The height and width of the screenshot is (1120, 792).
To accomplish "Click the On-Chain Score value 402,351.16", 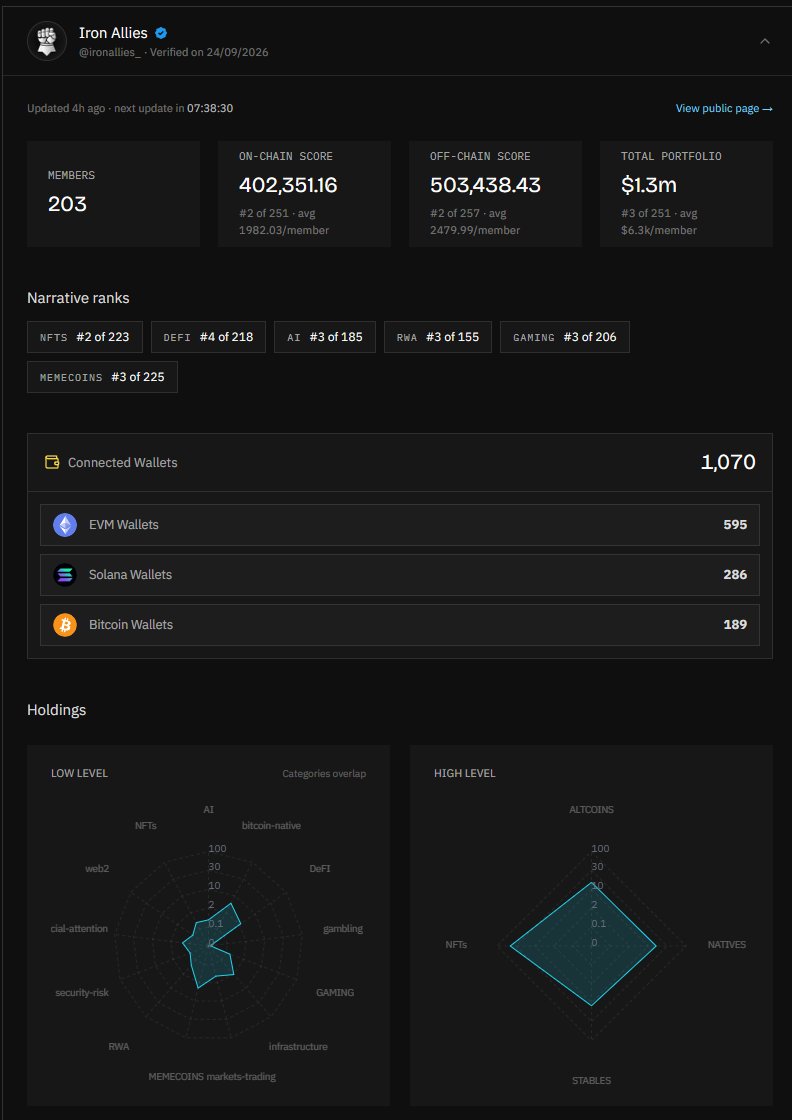I will [288, 186].
